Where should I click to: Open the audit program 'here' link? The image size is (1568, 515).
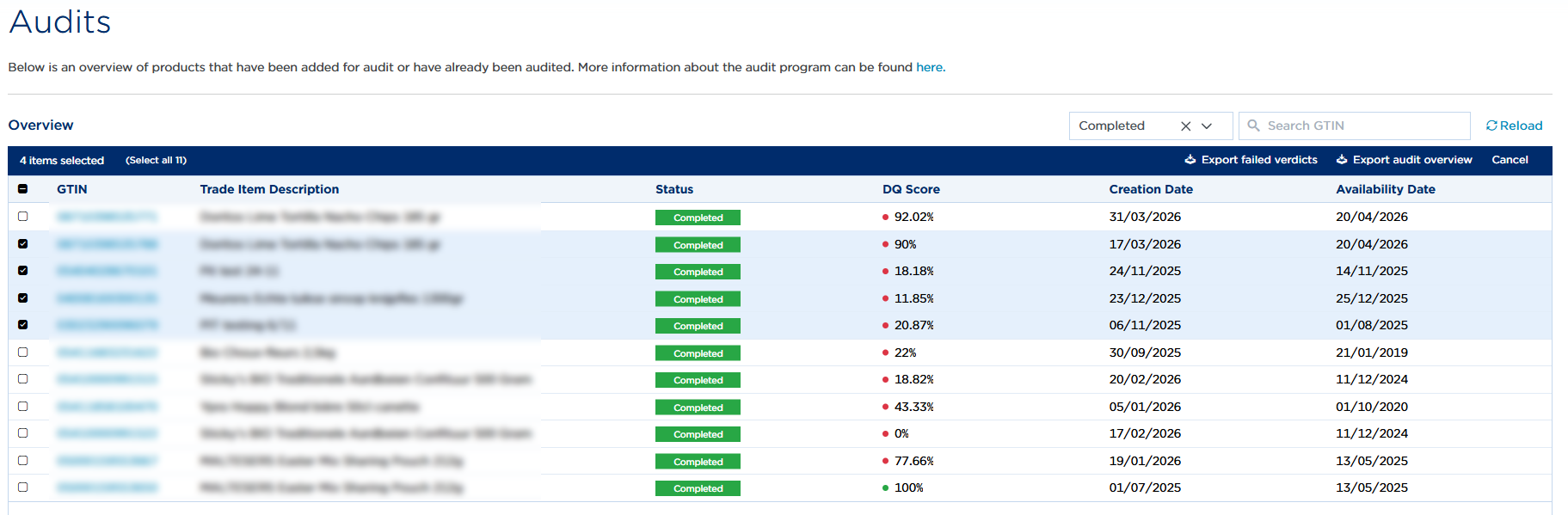(929, 67)
